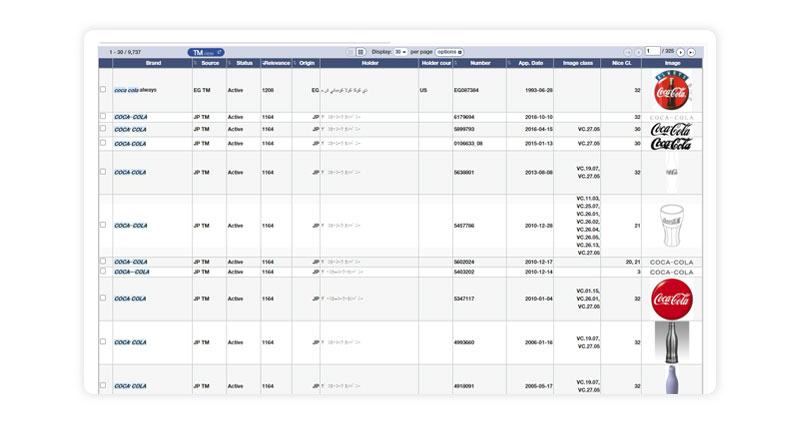Tick checkbox for row number 6179694

(103, 116)
